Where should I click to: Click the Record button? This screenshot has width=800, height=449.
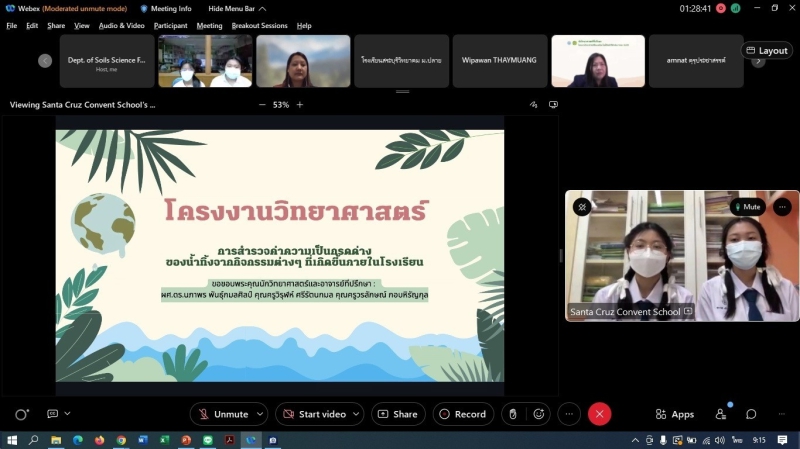[x=461, y=414]
